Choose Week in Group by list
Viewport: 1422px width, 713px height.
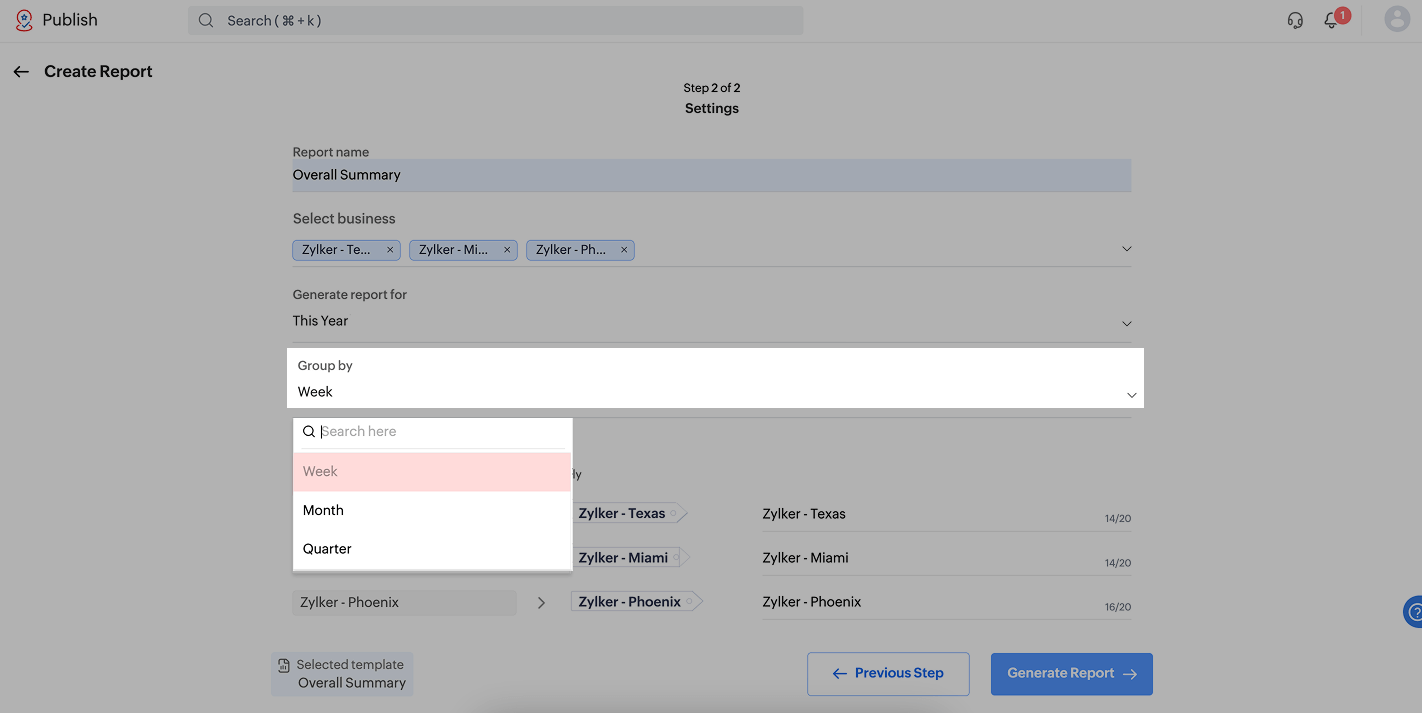point(432,472)
